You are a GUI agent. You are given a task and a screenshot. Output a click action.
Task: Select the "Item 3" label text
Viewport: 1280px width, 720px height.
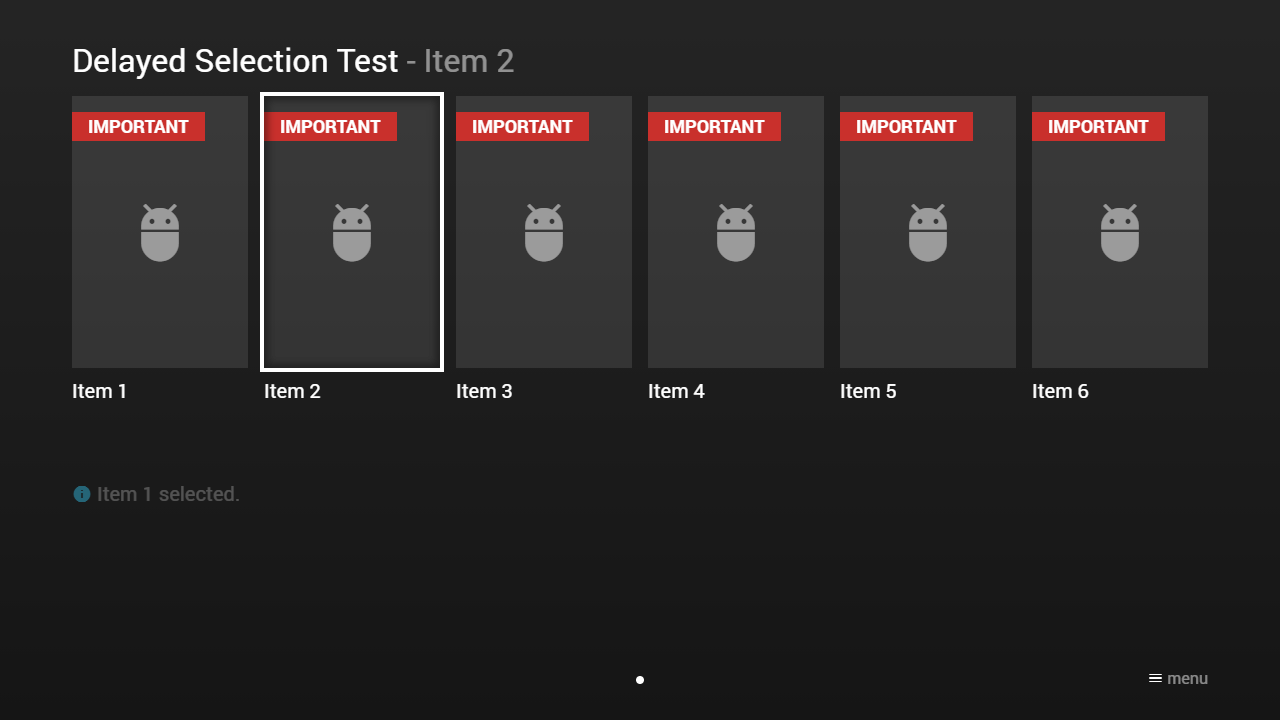(484, 391)
